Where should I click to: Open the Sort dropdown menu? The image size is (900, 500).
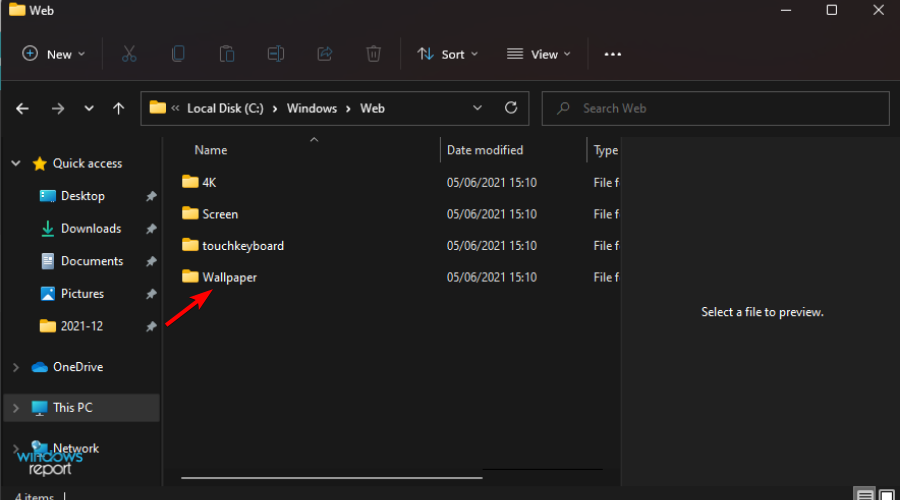click(448, 54)
